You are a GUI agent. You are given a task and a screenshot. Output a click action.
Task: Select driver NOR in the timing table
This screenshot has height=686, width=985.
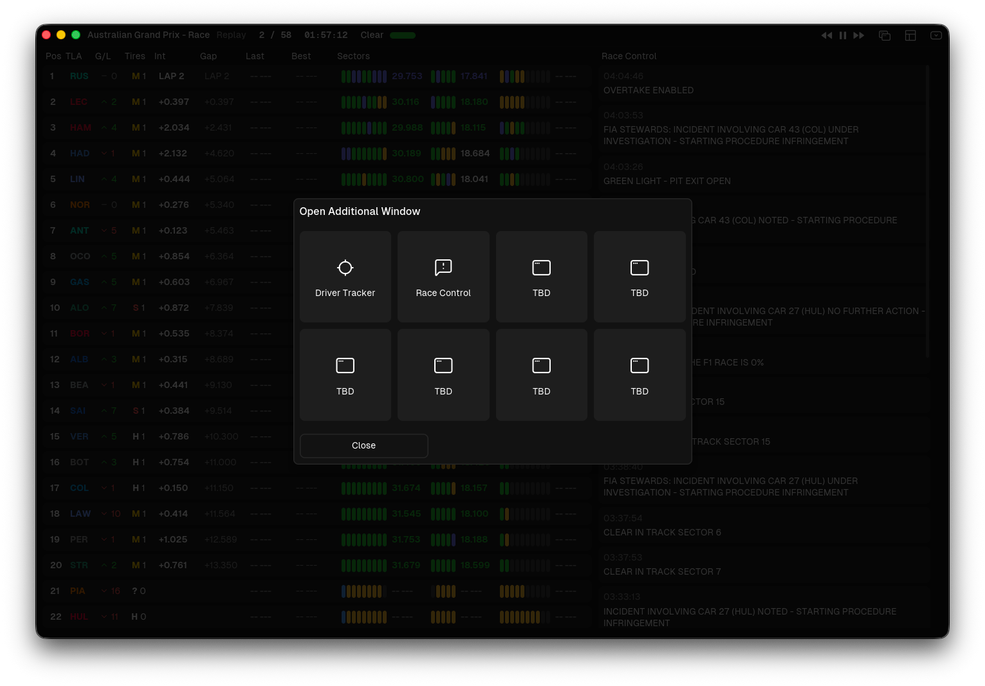coord(80,205)
